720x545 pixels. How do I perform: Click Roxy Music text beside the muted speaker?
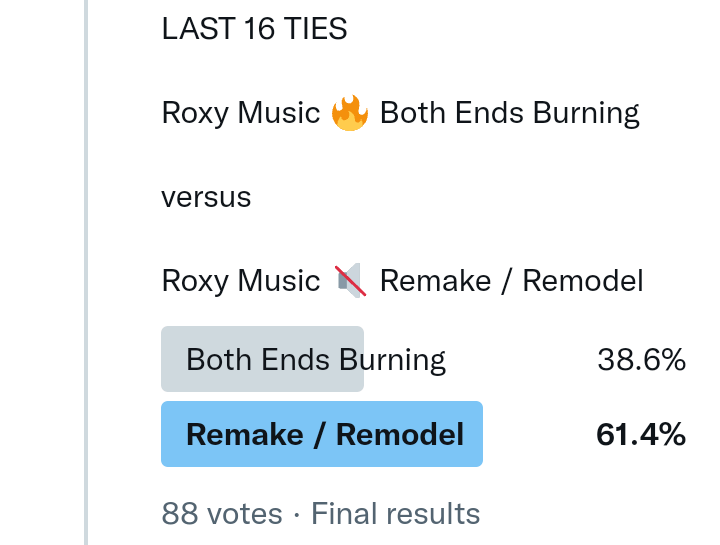[x=240, y=281]
